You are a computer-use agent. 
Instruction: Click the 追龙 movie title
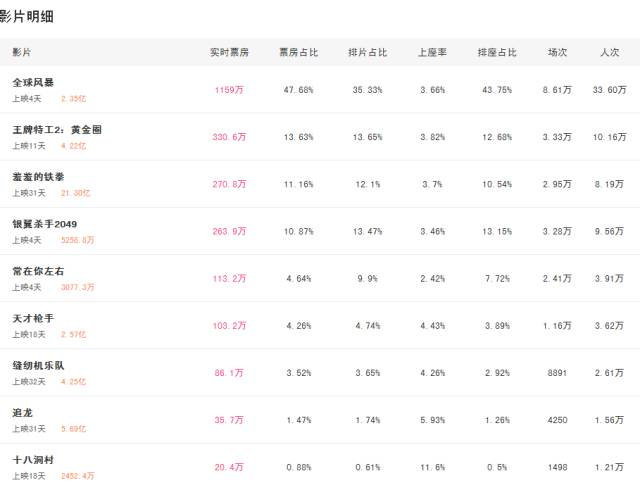click(x=22, y=412)
